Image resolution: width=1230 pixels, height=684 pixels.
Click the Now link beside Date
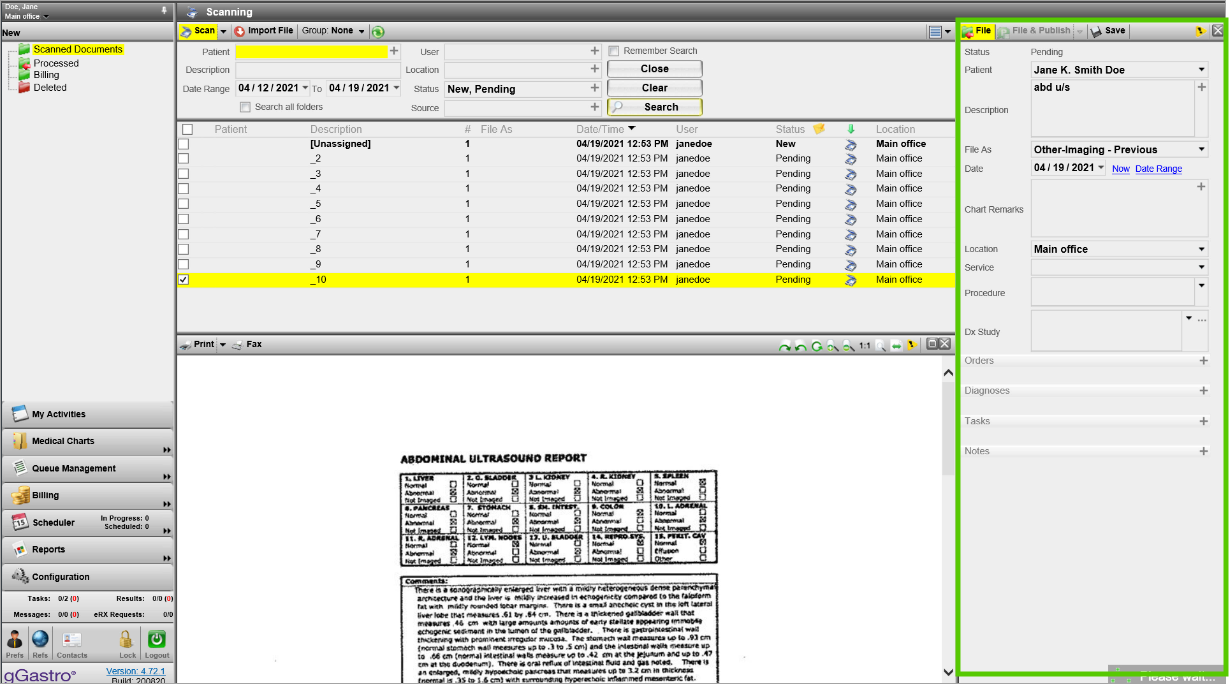pyautogui.click(x=1121, y=169)
